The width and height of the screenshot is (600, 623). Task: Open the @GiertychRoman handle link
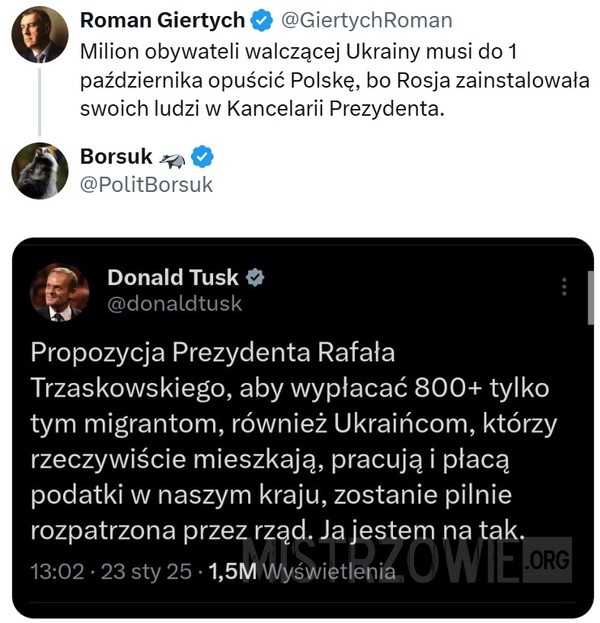coord(367,20)
